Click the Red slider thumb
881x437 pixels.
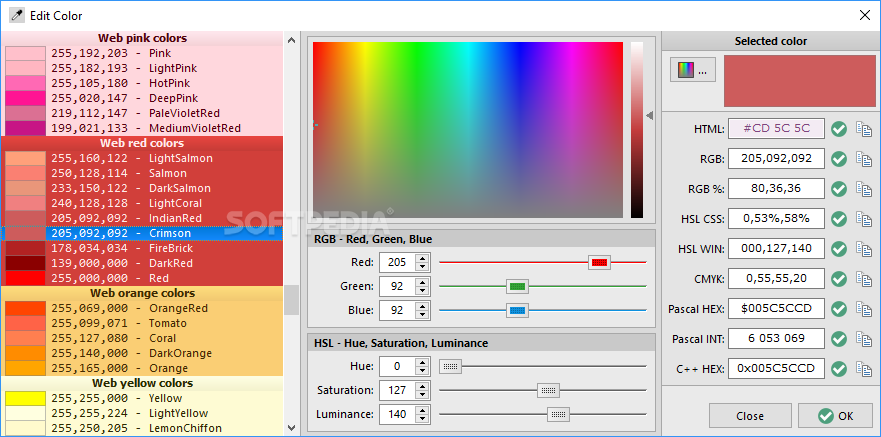pyautogui.click(x=600, y=262)
